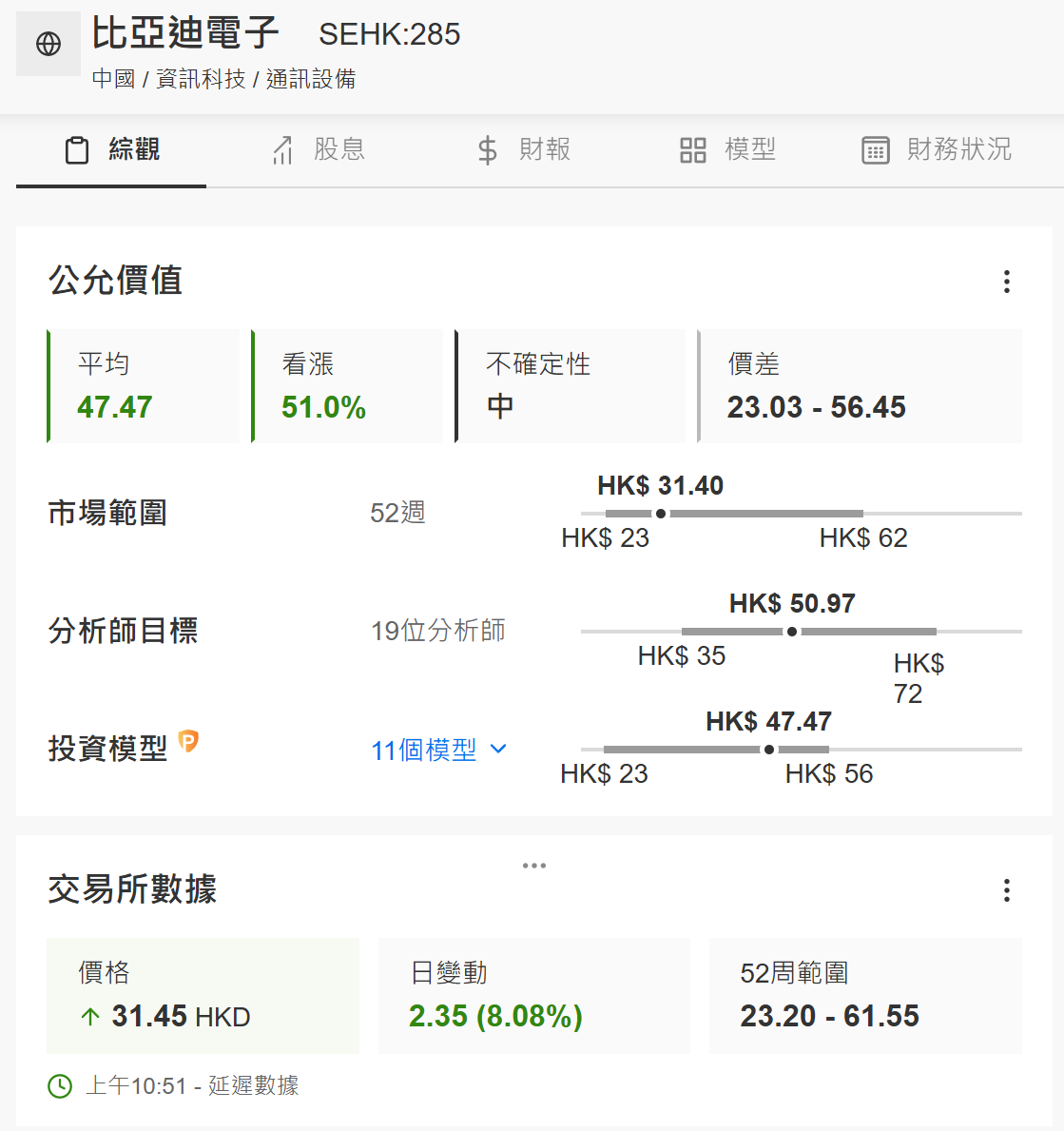Open the 公允價值 three-dot menu
The image size is (1064, 1131).
[x=1006, y=282]
